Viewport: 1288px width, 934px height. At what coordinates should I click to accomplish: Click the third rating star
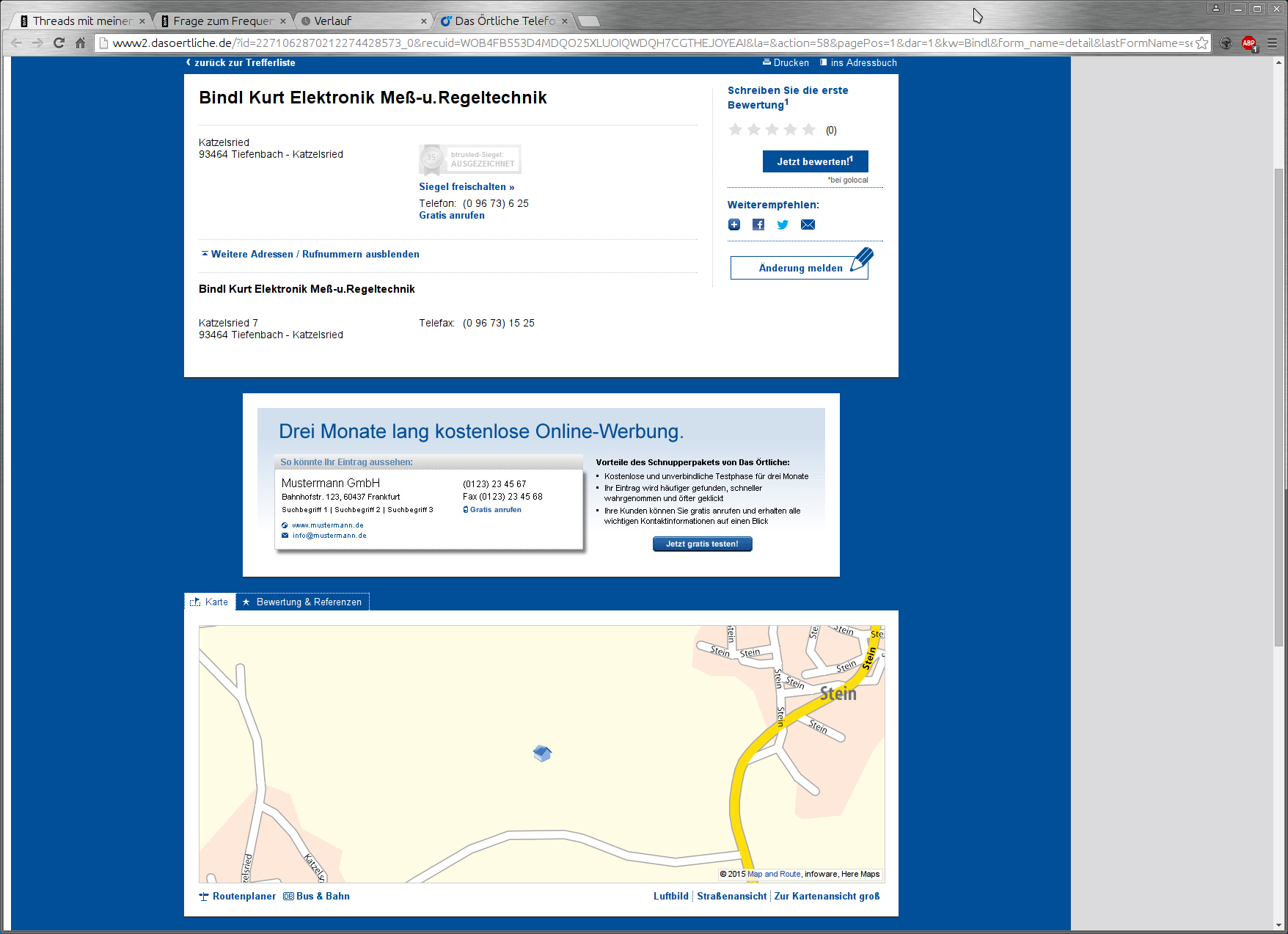pos(772,130)
